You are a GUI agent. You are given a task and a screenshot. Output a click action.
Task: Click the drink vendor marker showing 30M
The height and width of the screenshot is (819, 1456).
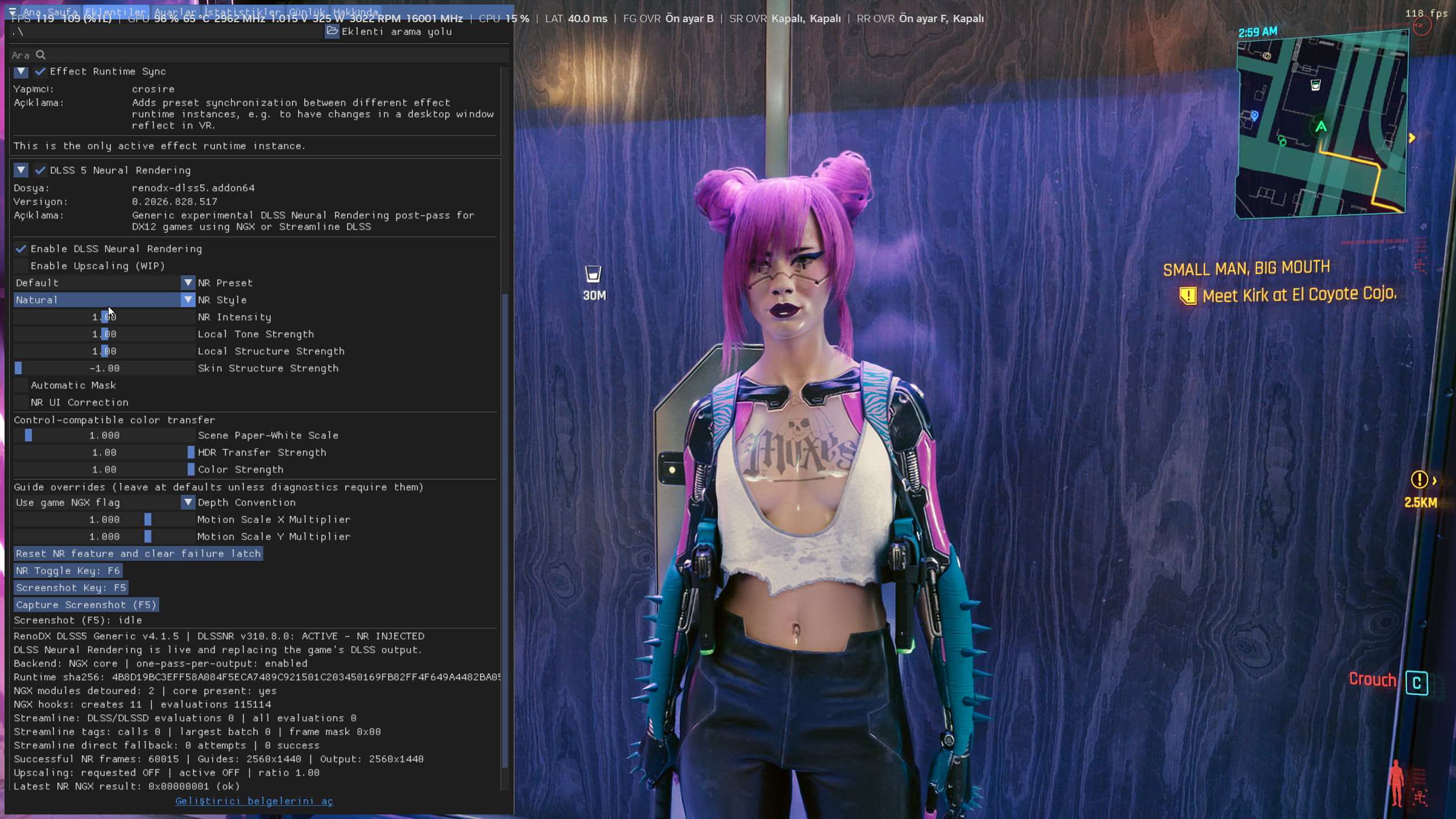[593, 275]
